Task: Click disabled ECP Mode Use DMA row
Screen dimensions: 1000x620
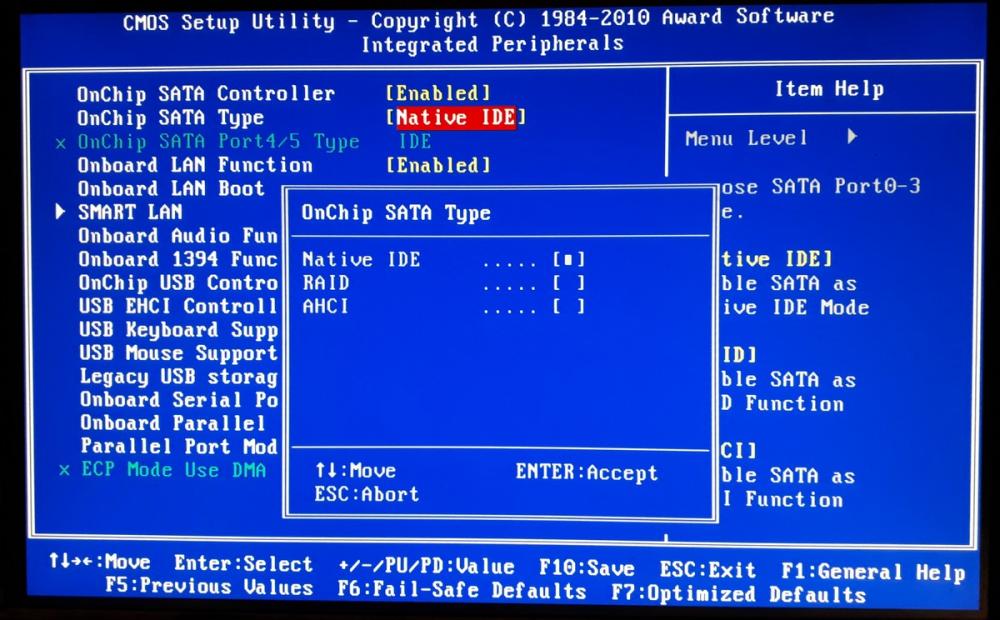Action: tap(173, 470)
